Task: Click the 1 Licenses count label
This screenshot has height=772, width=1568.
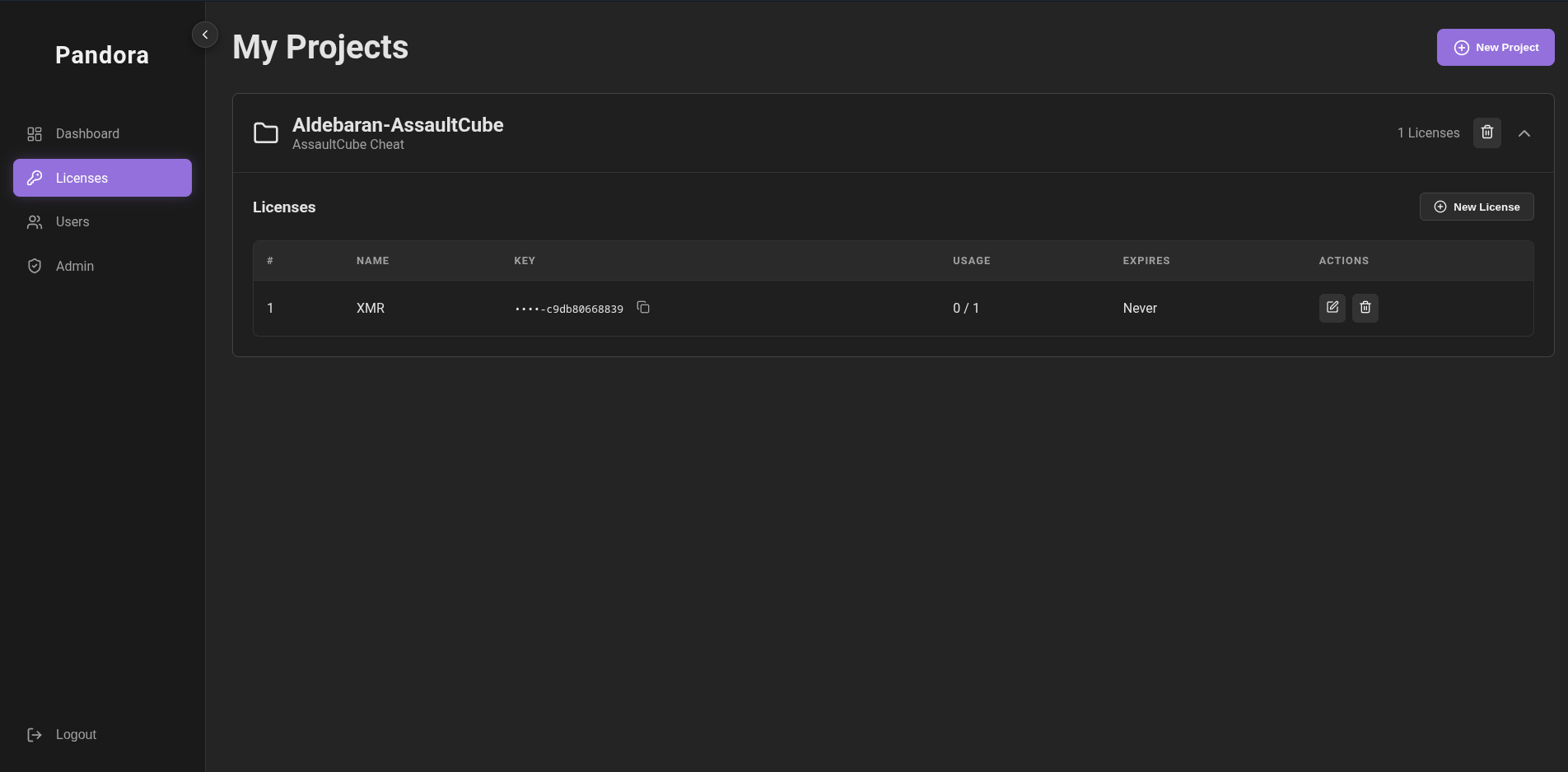Action: tap(1429, 133)
